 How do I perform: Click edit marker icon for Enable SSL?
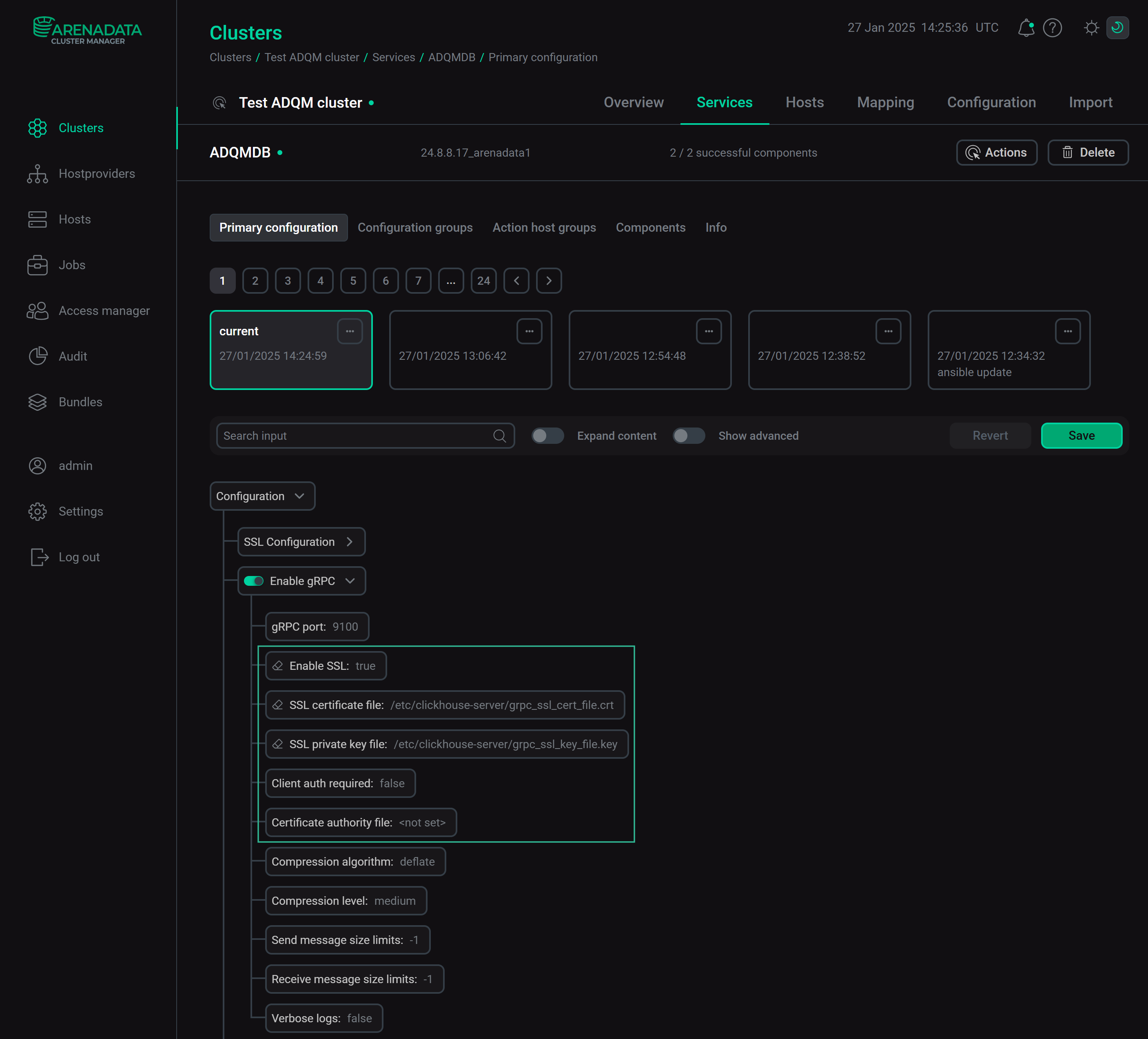[x=278, y=665]
